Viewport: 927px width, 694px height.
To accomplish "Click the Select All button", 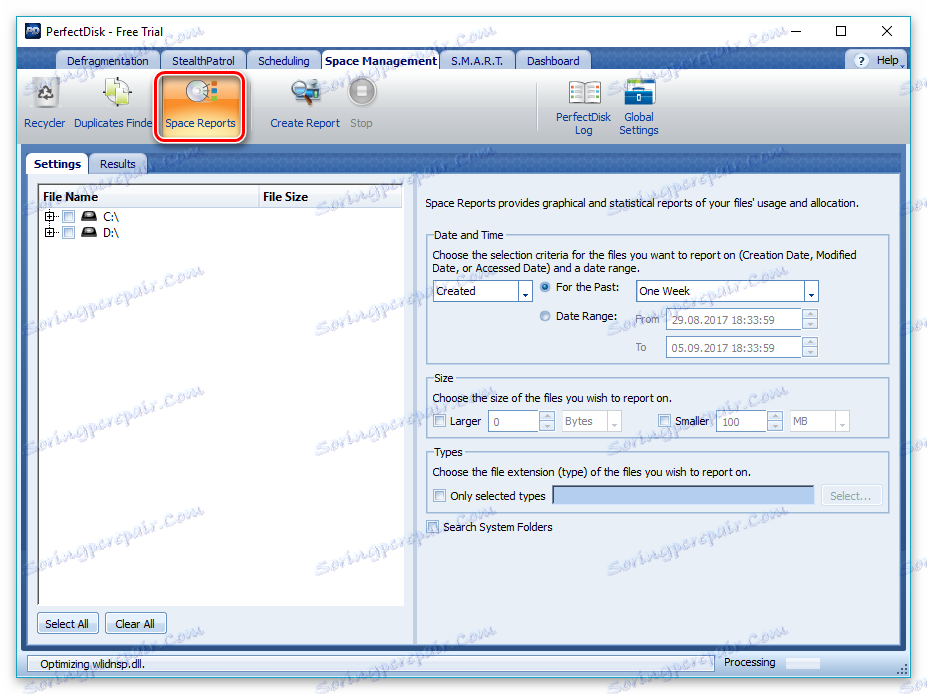I will click(x=67, y=624).
